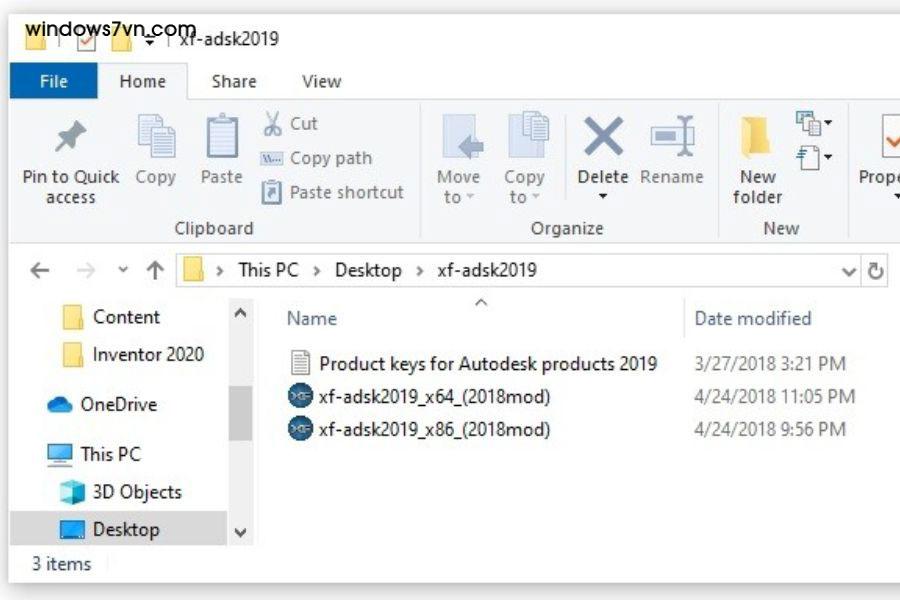This screenshot has height=600, width=900.
Task: Create a New folder
Action: [756, 155]
